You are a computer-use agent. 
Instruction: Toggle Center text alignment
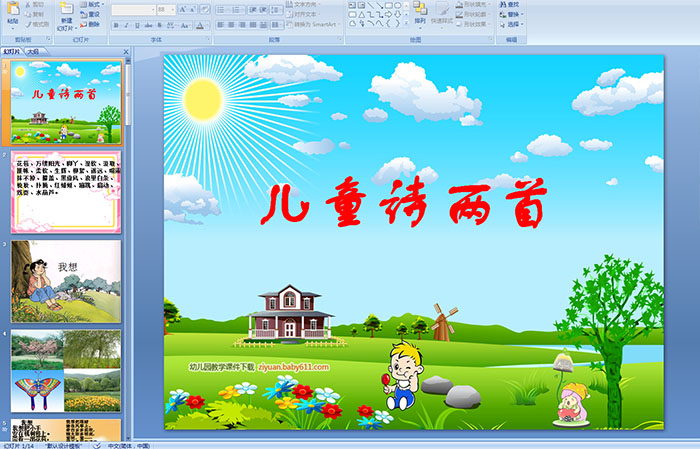point(231,25)
